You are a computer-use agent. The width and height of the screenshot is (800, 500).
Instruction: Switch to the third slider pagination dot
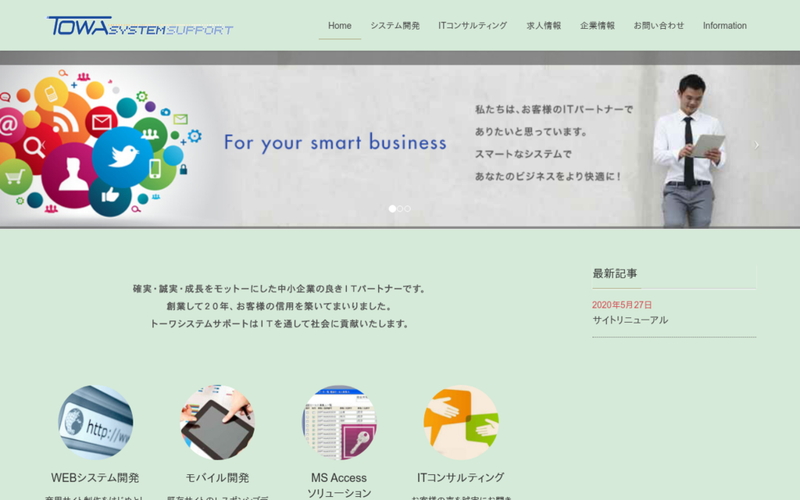click(x=408, y=209)
